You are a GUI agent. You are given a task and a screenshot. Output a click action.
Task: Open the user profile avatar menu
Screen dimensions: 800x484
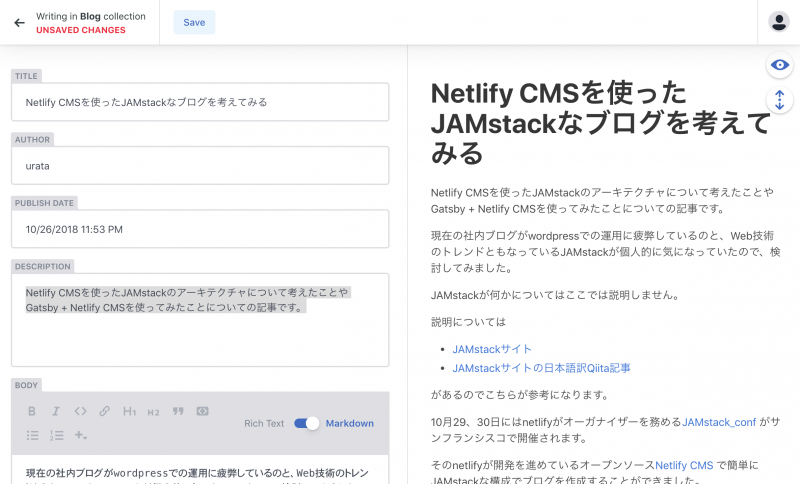[778, 22]
